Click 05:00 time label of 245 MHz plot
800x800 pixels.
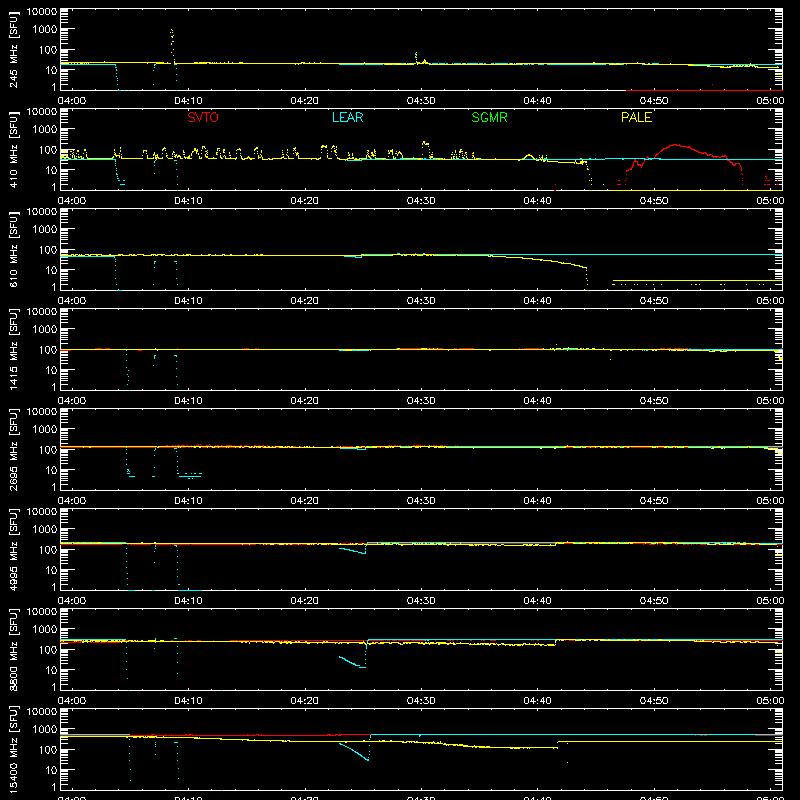pos(770,101)
